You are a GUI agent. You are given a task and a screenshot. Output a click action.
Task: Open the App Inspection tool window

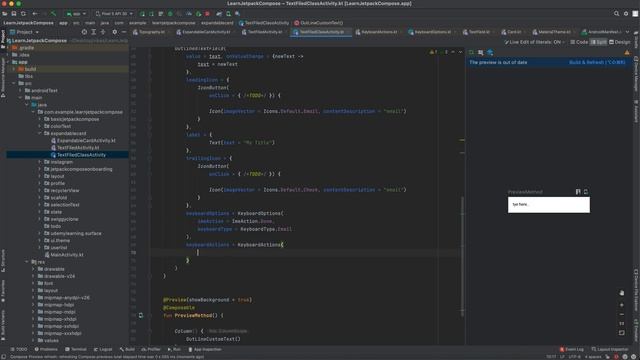pos(205,349)
